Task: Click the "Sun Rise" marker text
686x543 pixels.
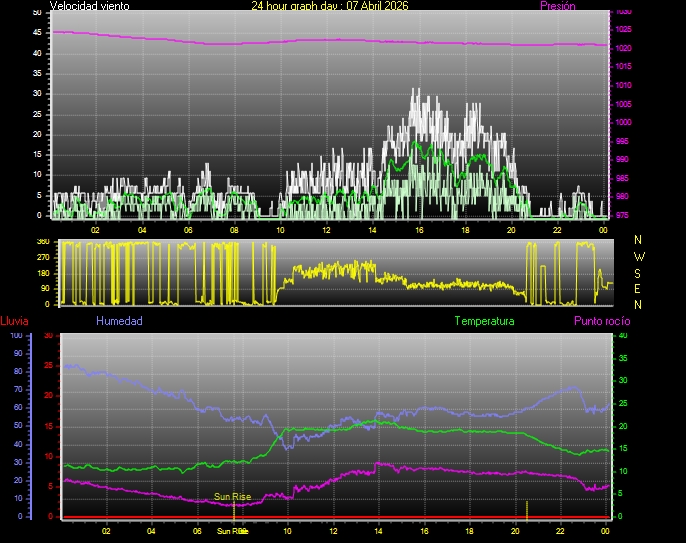Action: pos(232,496)
